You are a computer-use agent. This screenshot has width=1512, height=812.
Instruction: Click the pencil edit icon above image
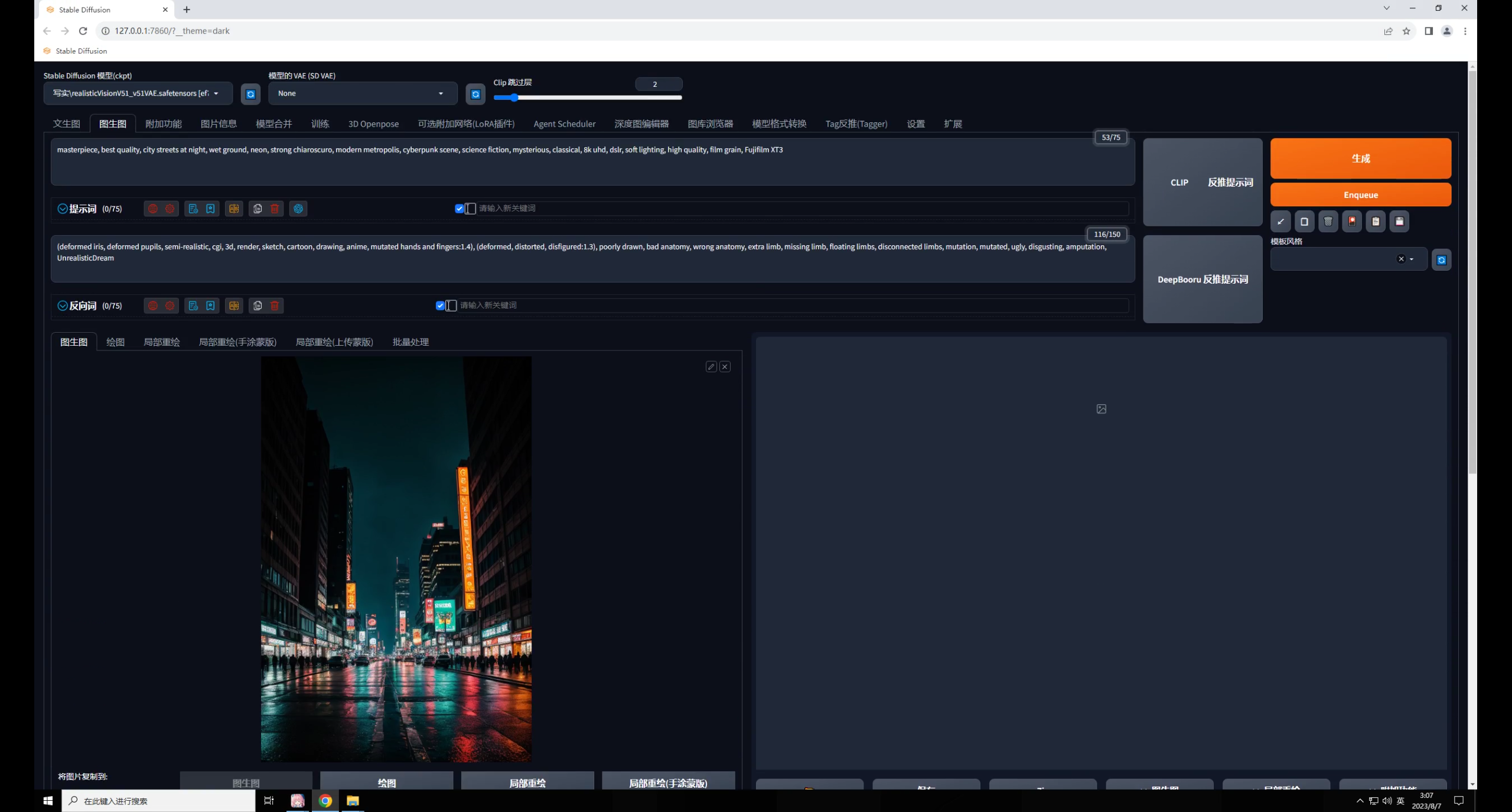click(711, 367)
